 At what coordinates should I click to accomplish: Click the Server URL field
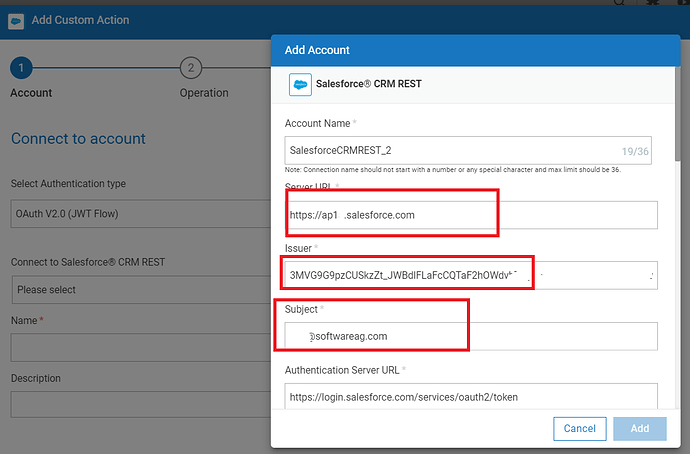coord(470,215)
